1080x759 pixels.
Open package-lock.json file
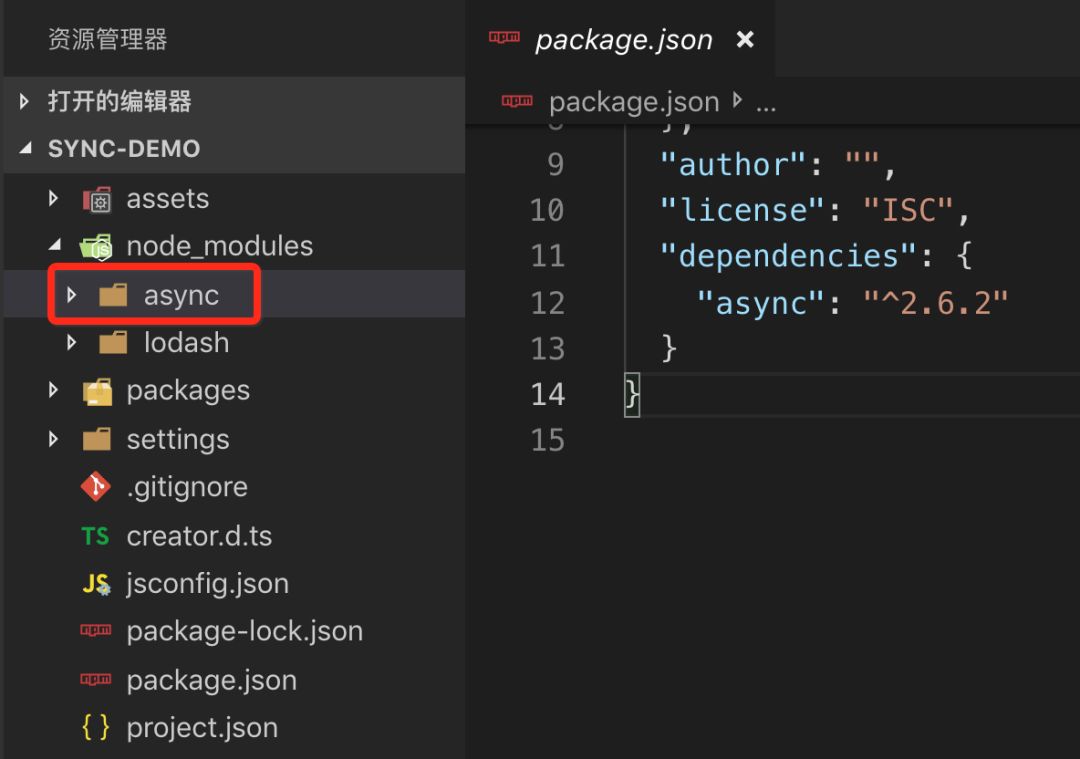[x=245, y=632]
